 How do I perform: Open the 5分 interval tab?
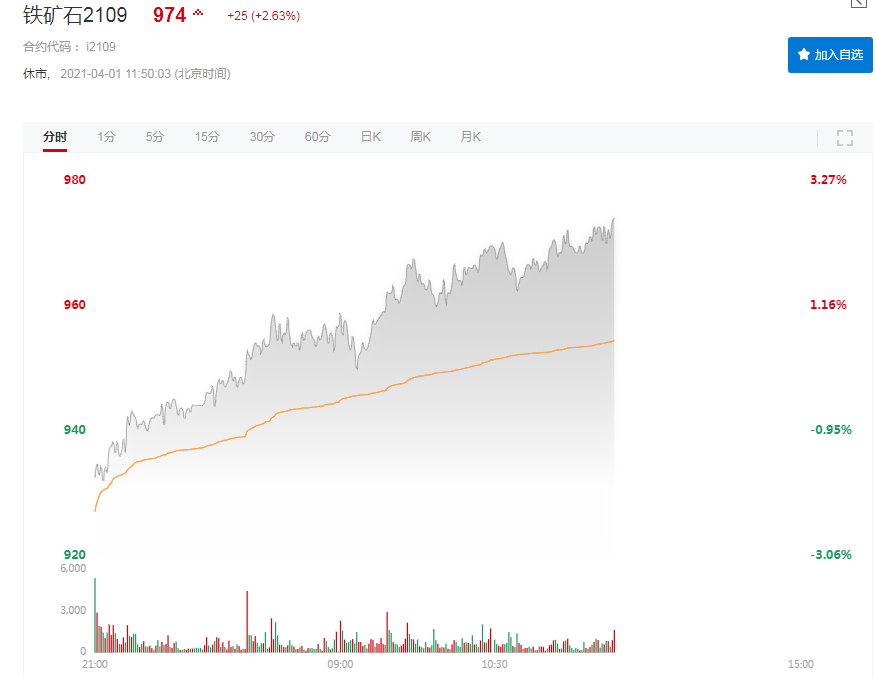[x=154, y=137]
